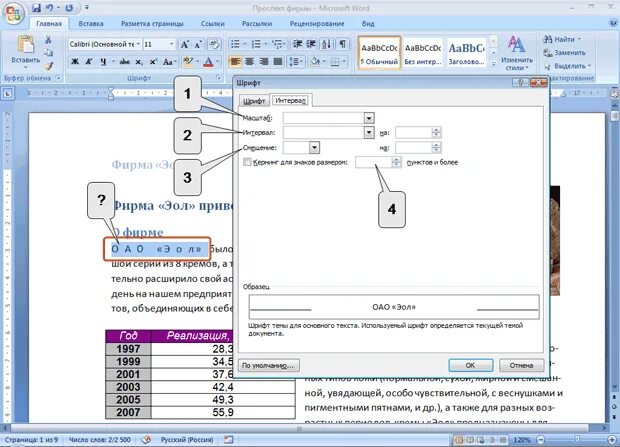Show paragraph marks with pilcrow icon
This screenshot has width=620, height=447.
coord(342,44)
